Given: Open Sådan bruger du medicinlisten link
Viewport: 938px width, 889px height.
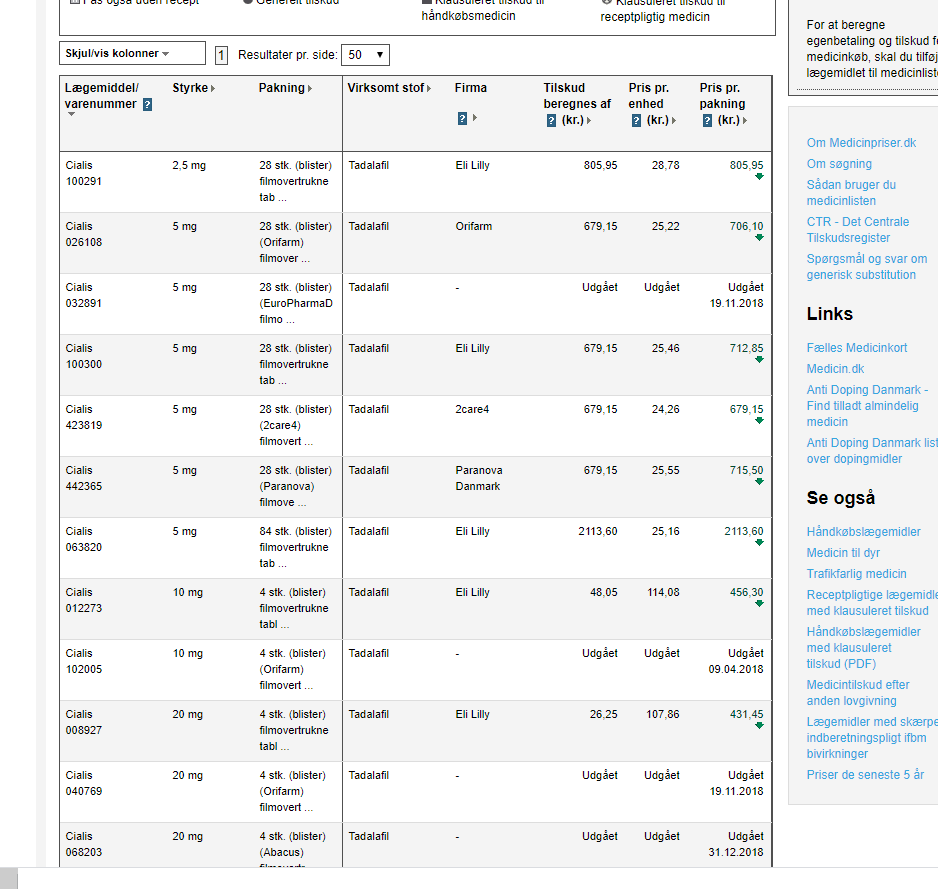Looking at the screenshot, I should [x=851, y=193].
